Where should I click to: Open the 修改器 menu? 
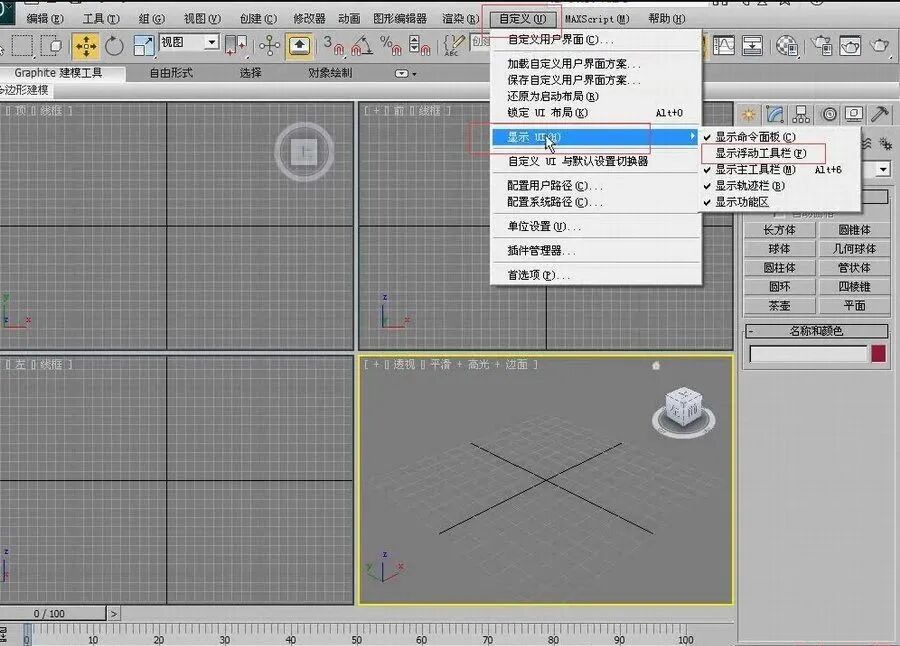click(309, 19)
